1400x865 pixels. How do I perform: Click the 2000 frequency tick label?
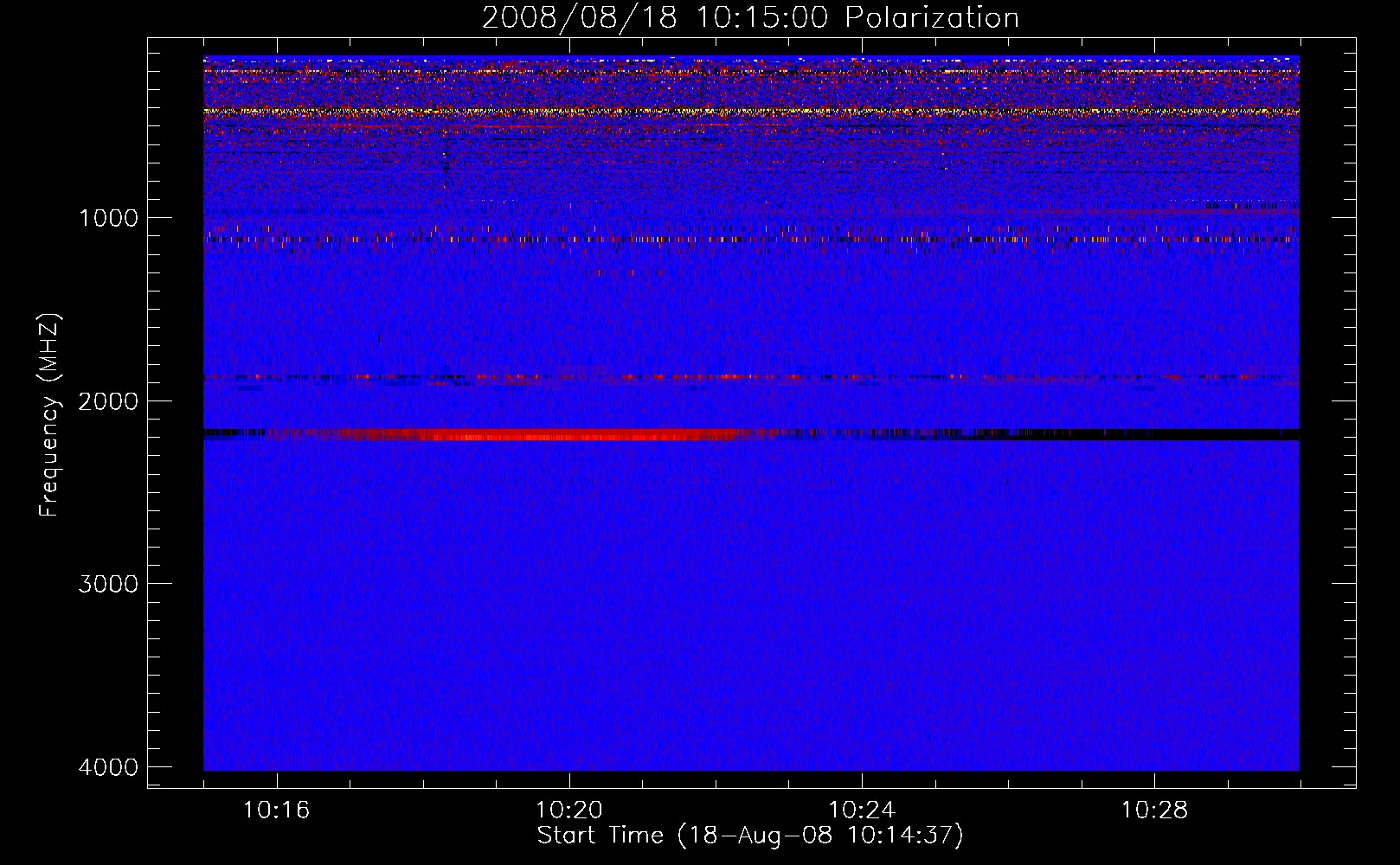pos(108,400)
